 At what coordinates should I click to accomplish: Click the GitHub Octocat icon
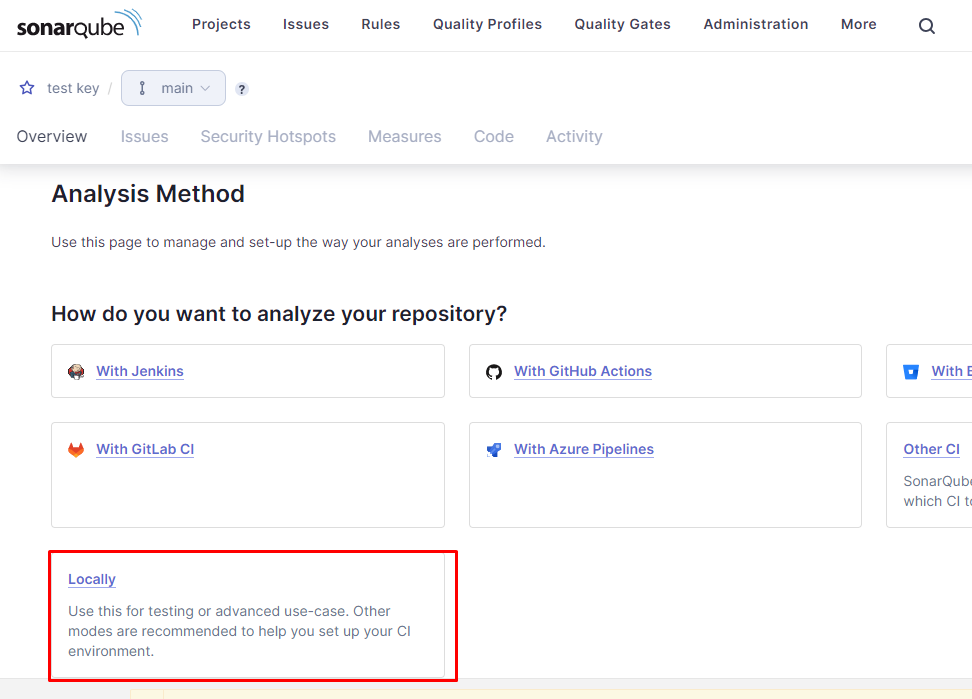click(x=493, y=372)
